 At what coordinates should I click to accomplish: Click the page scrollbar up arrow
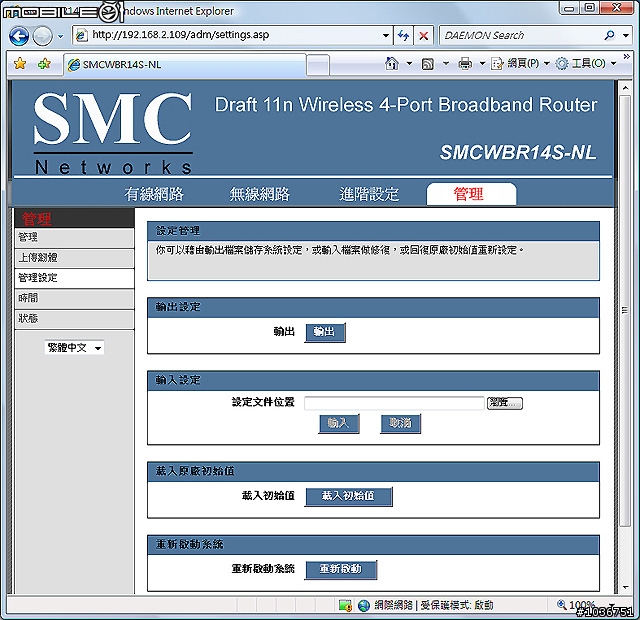point(625,88)
